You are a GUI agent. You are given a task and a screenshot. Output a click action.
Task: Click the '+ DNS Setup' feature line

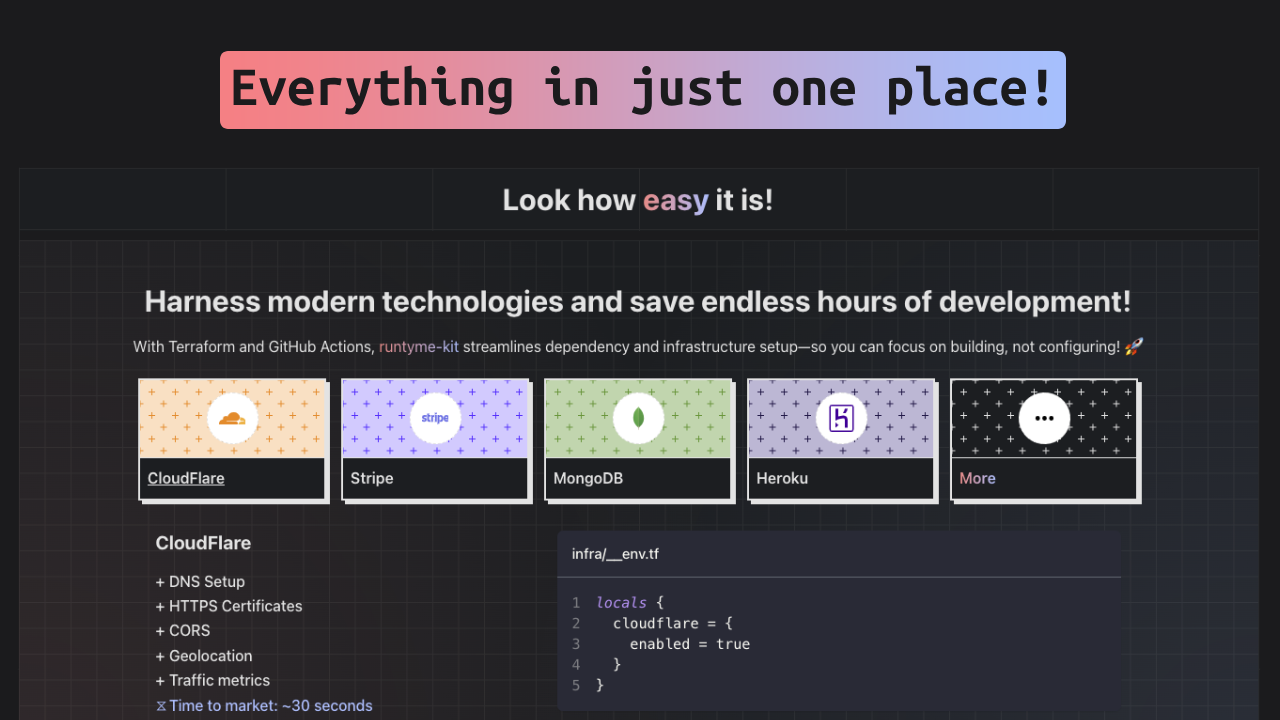pos(200,581)
